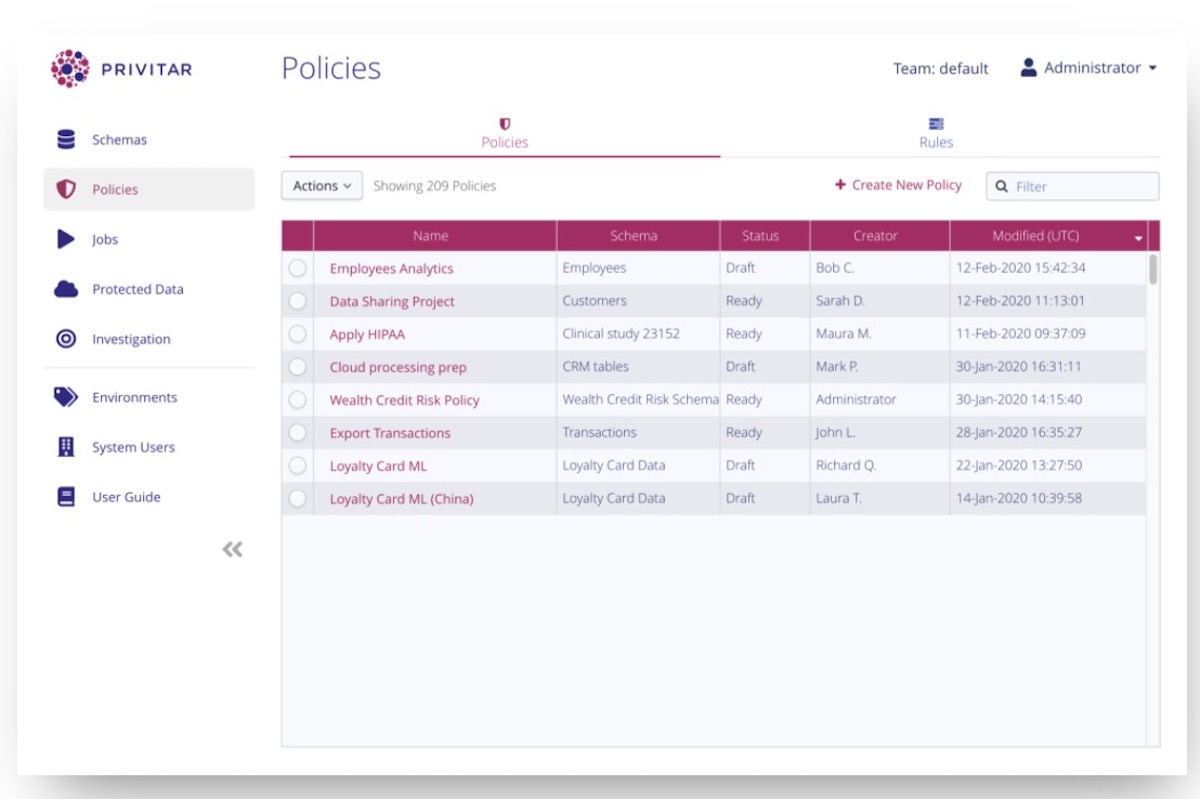The height and width of the screenshot is (799, 1200).
Task: Select the radio button beside Export Transactions
Action: pos(299,432)
